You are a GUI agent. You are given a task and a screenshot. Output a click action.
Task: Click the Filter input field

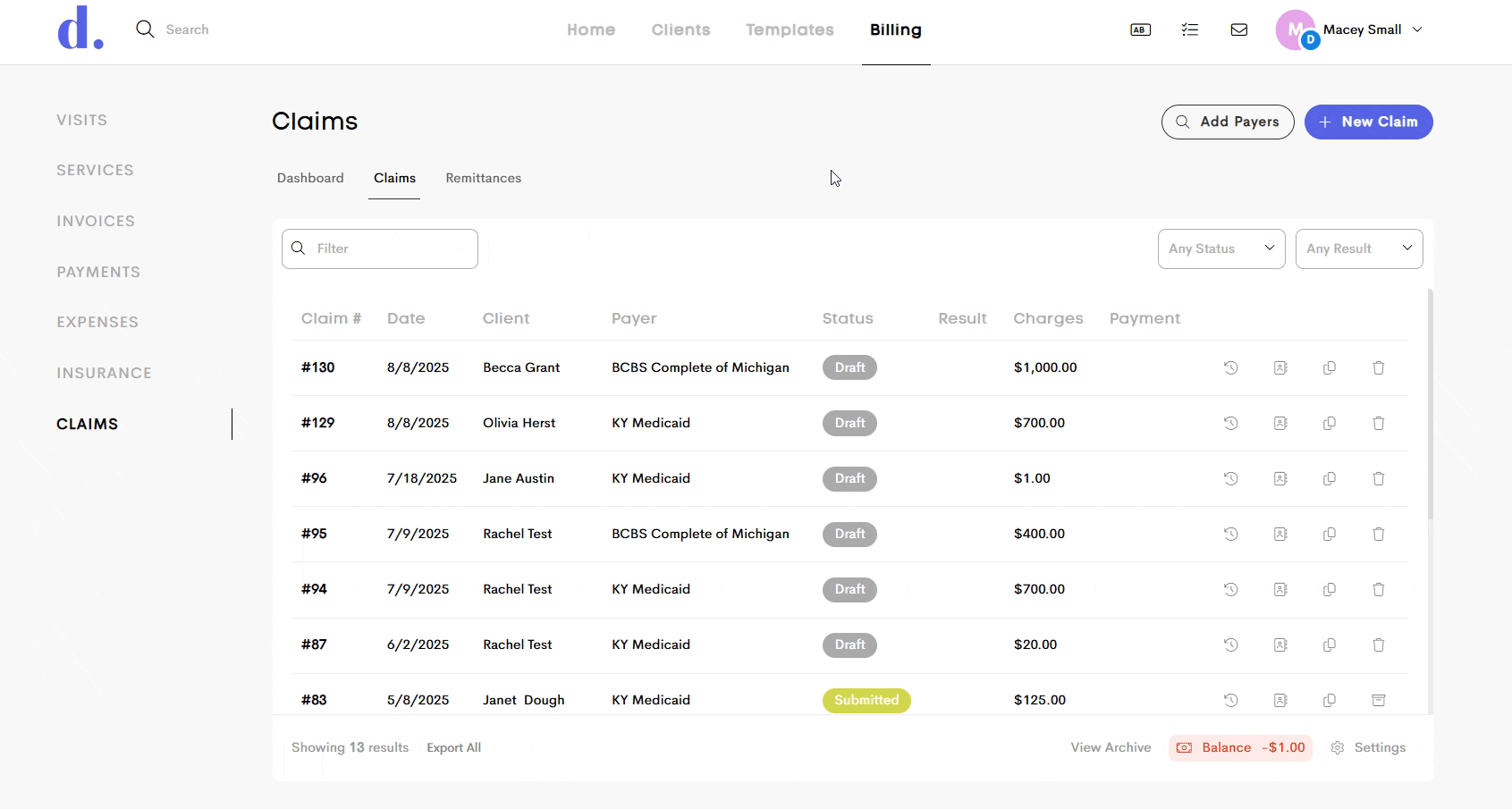coord(380,249)
